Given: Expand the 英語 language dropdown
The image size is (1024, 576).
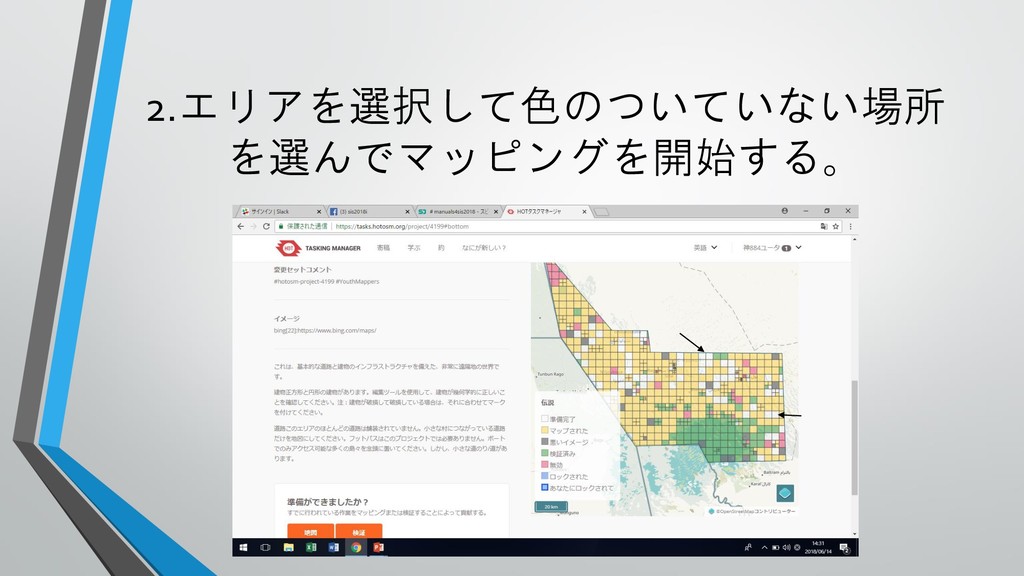Looking at the screenshot, I should 705,248.
